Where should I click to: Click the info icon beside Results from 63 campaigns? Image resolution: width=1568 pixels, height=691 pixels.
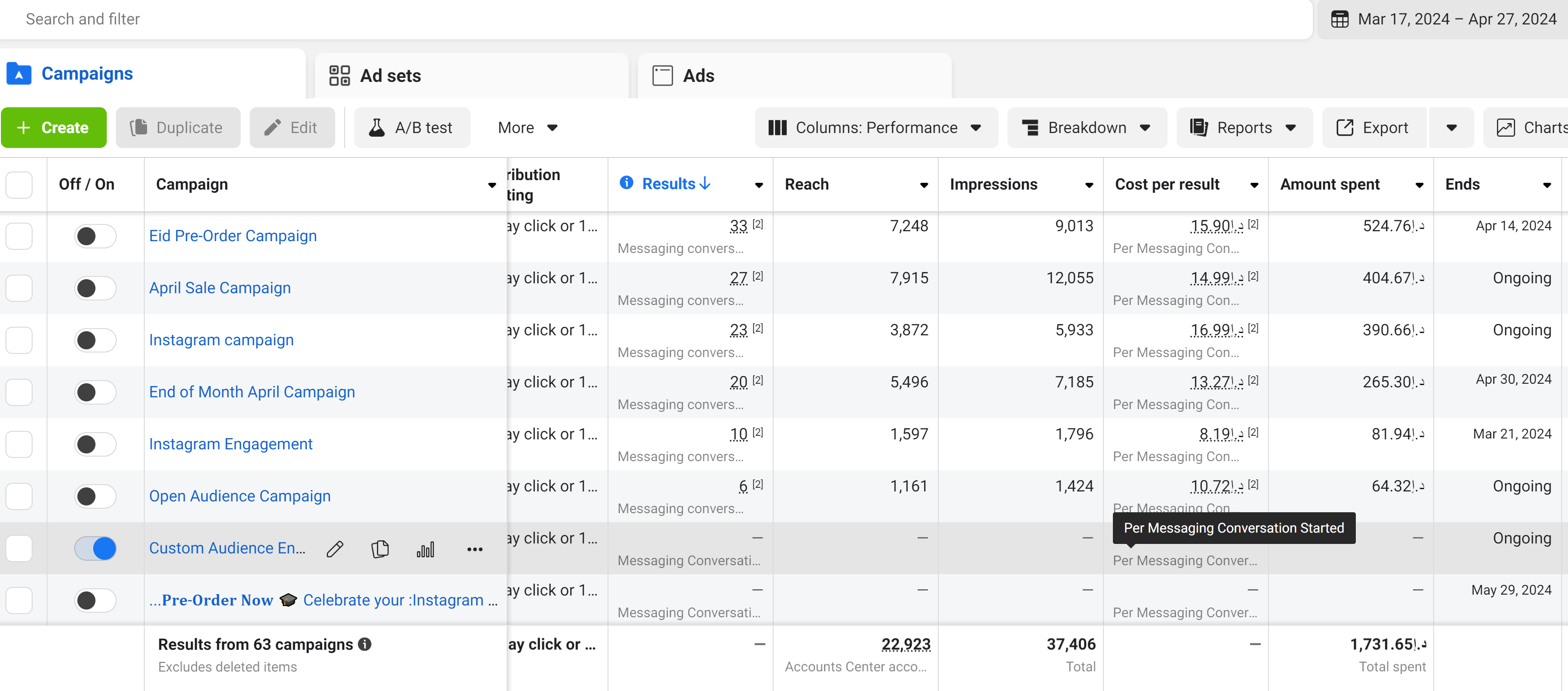(x=365, y=644)
